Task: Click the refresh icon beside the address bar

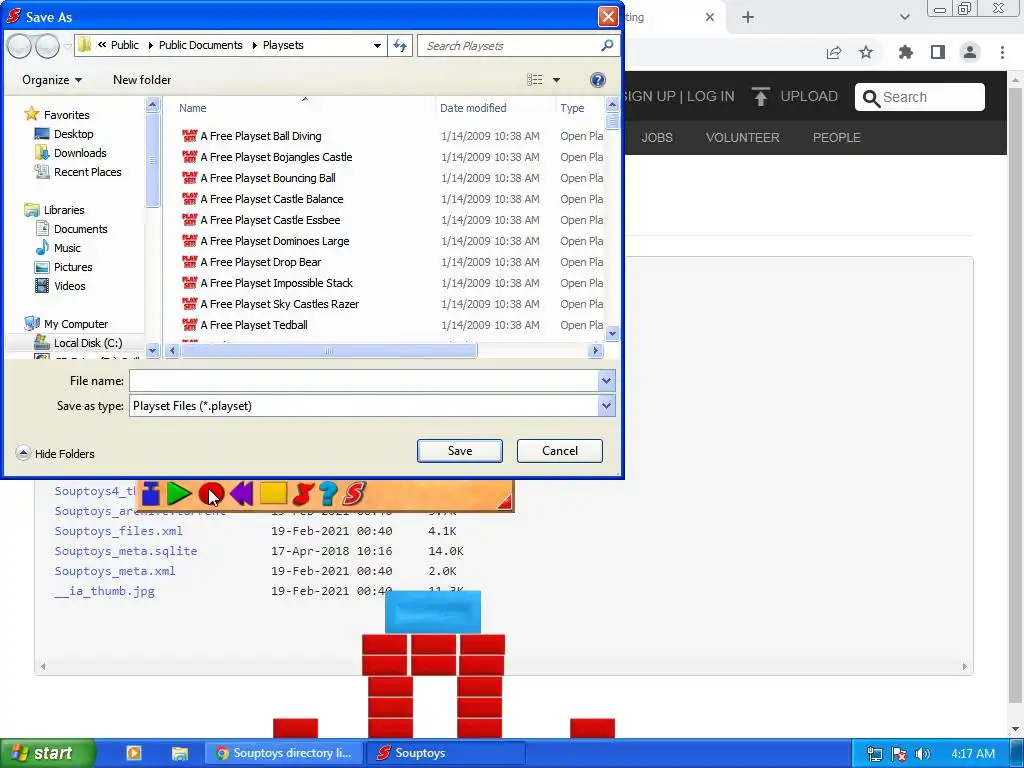Action: (400, 46)
